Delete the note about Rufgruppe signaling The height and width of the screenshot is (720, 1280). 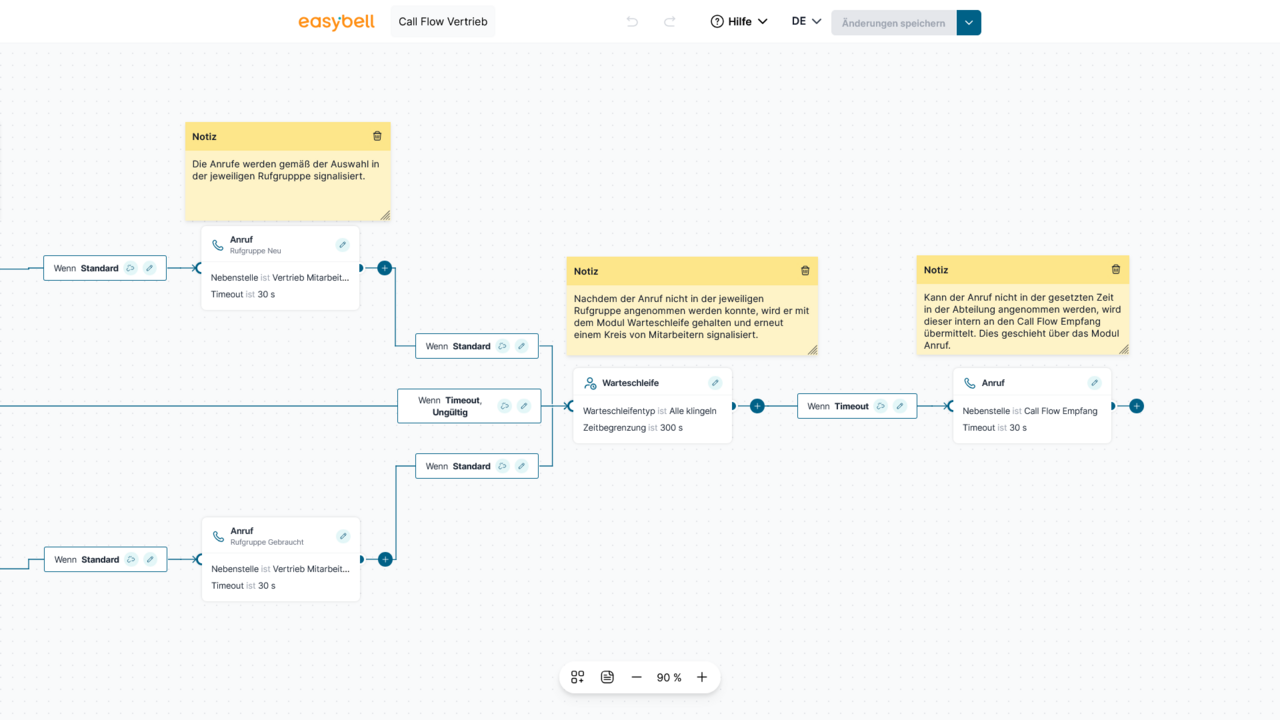click(377, 136)
